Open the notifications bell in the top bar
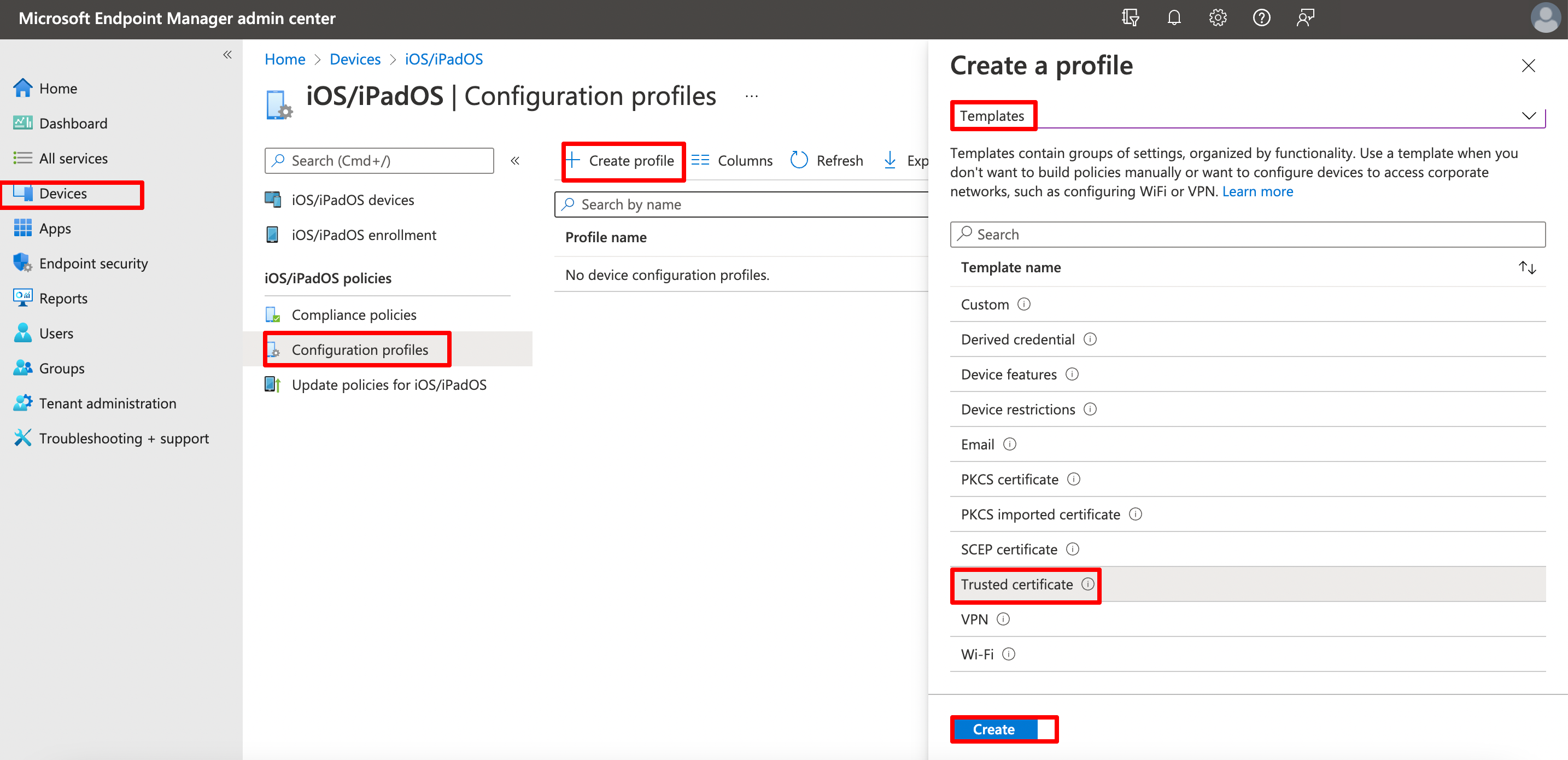This screenshot has height=760, width=1568. [x=1174, y=17]
